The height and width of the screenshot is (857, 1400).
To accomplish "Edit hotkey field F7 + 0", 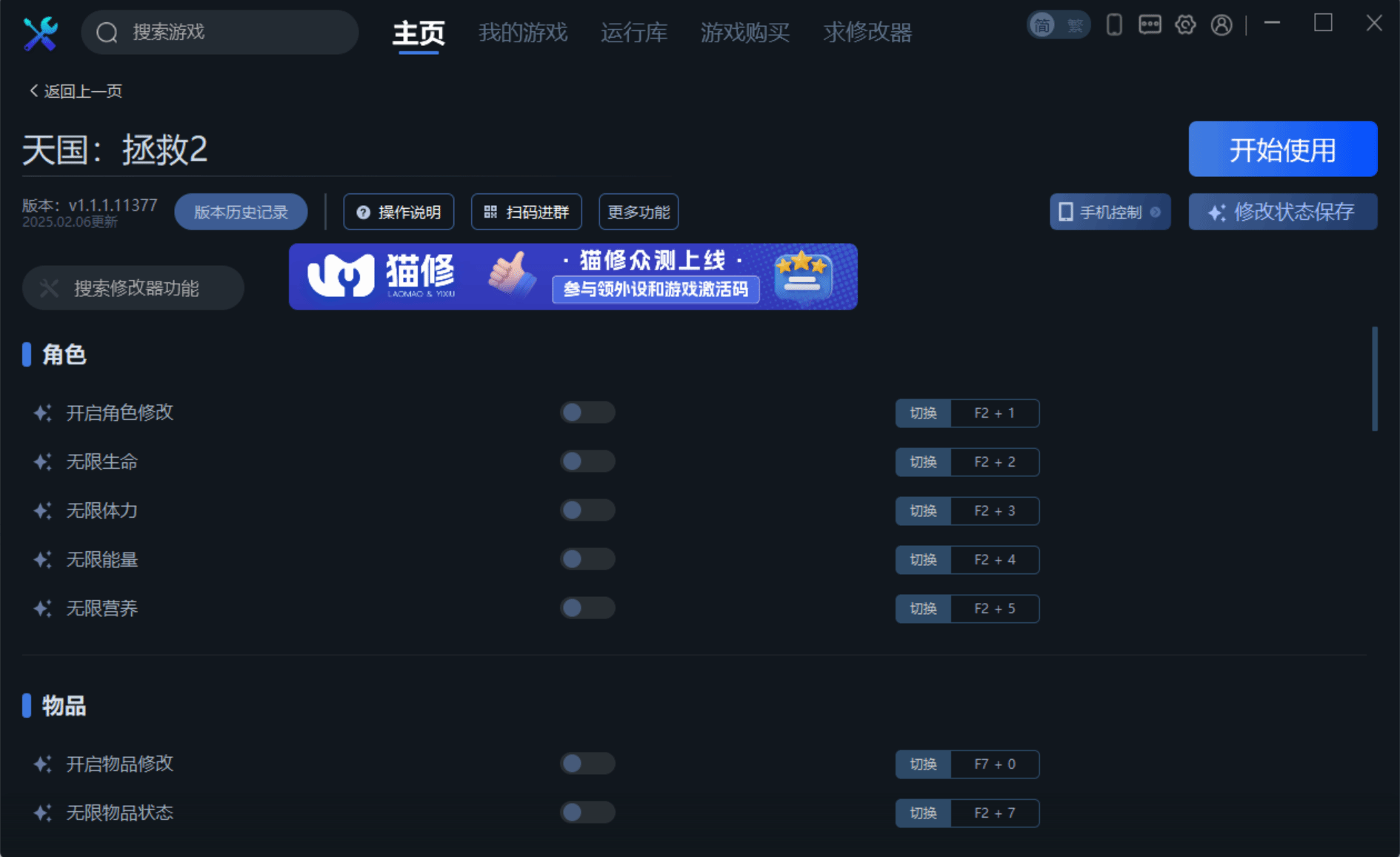I will pos(995,764).
